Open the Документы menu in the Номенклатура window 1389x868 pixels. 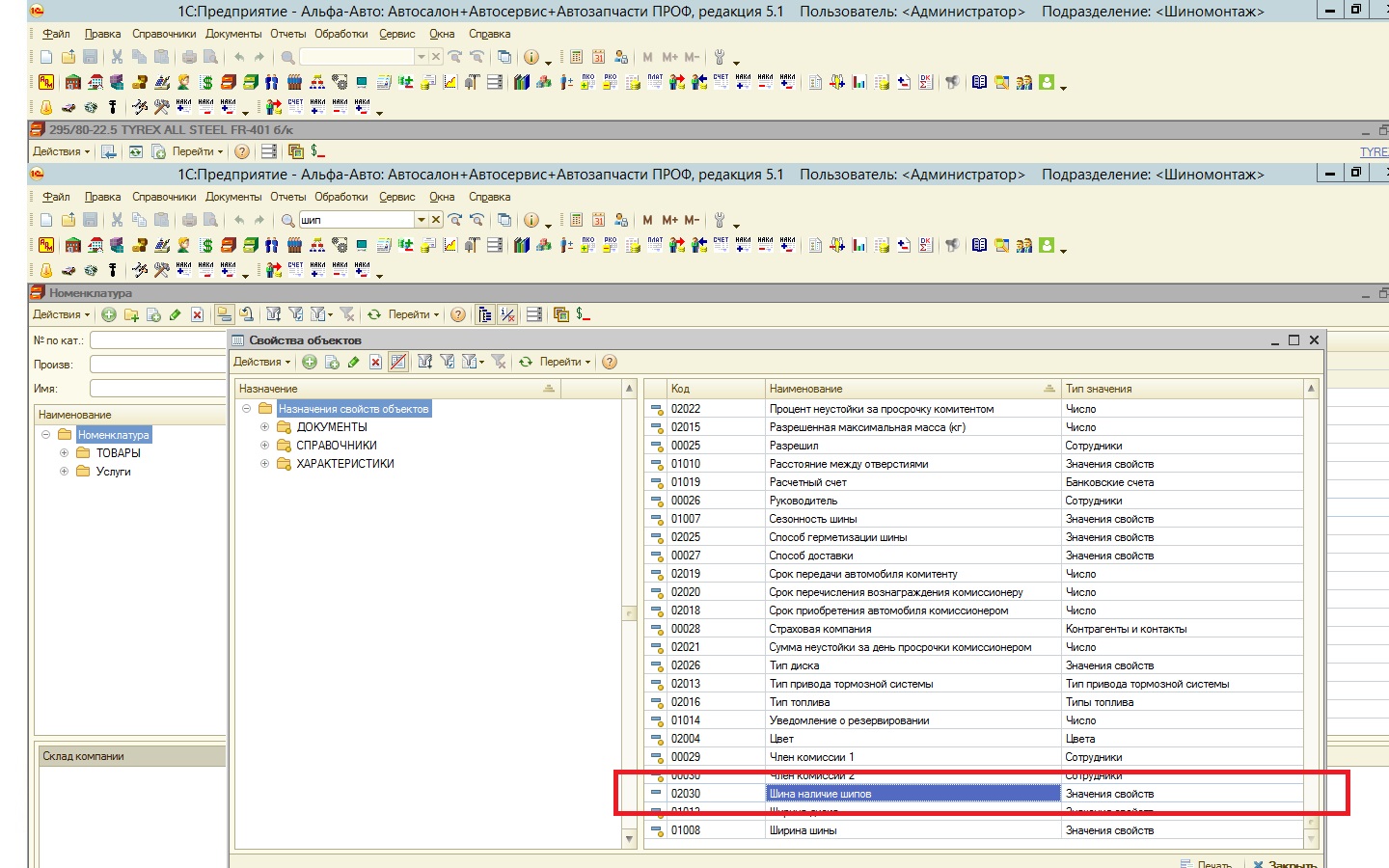click(x=233, y=197)
